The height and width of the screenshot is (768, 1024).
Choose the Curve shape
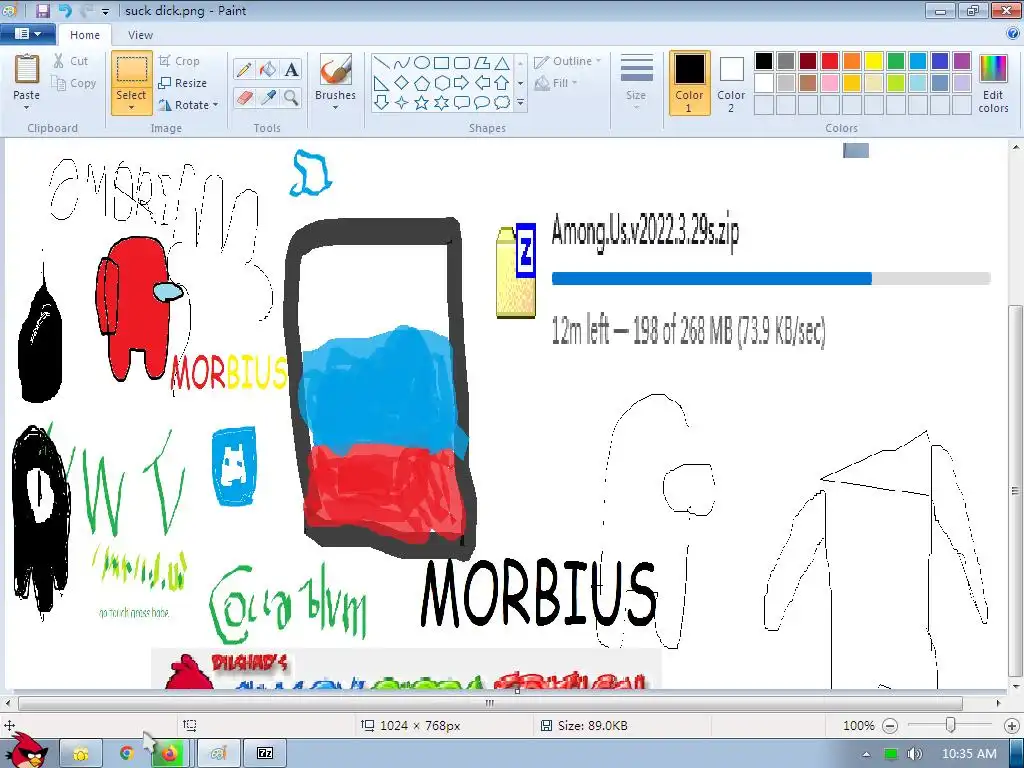402,63
